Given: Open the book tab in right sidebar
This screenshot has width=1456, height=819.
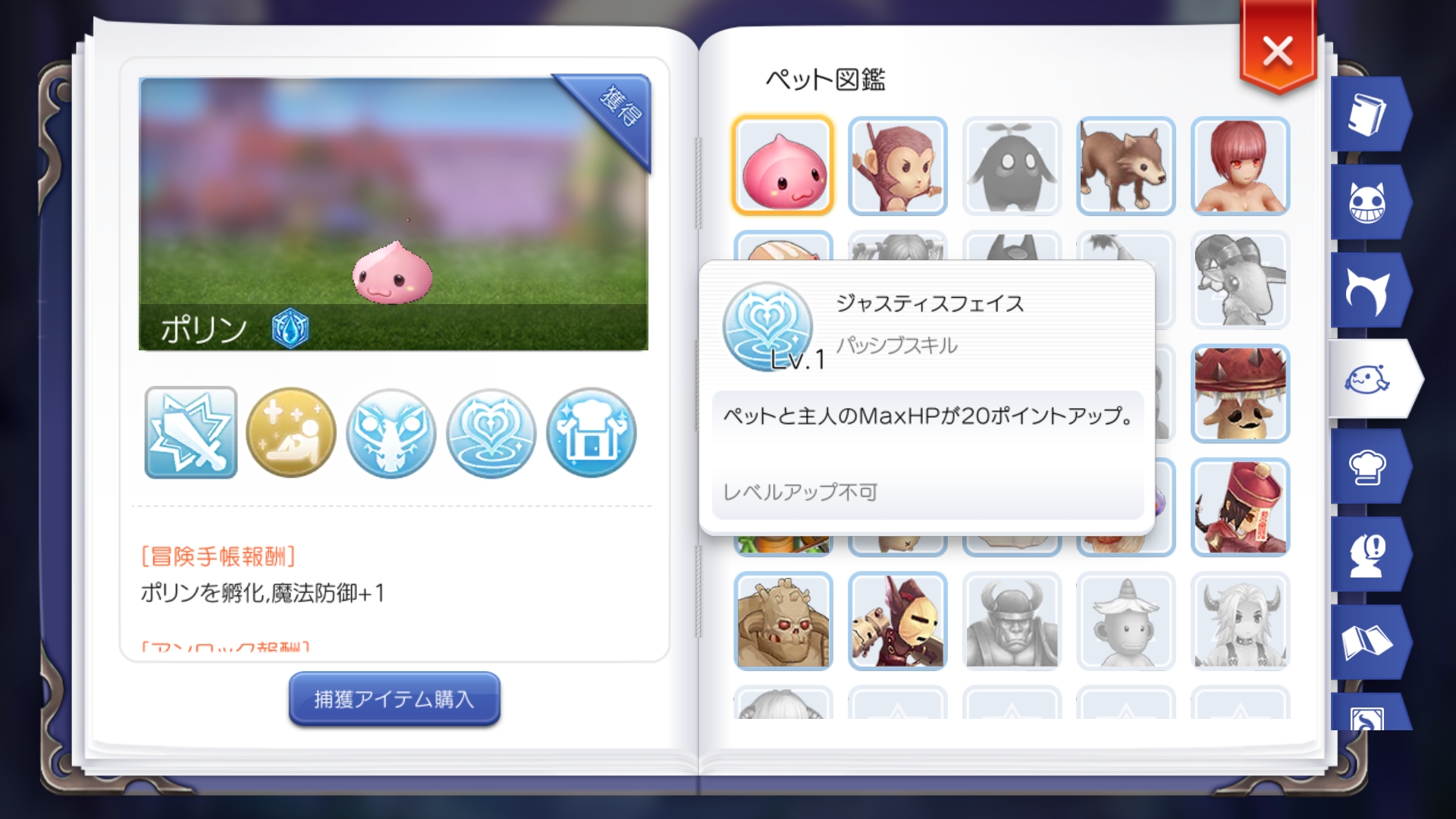Looking at the screenshot, I should (x=1369, y=115).
